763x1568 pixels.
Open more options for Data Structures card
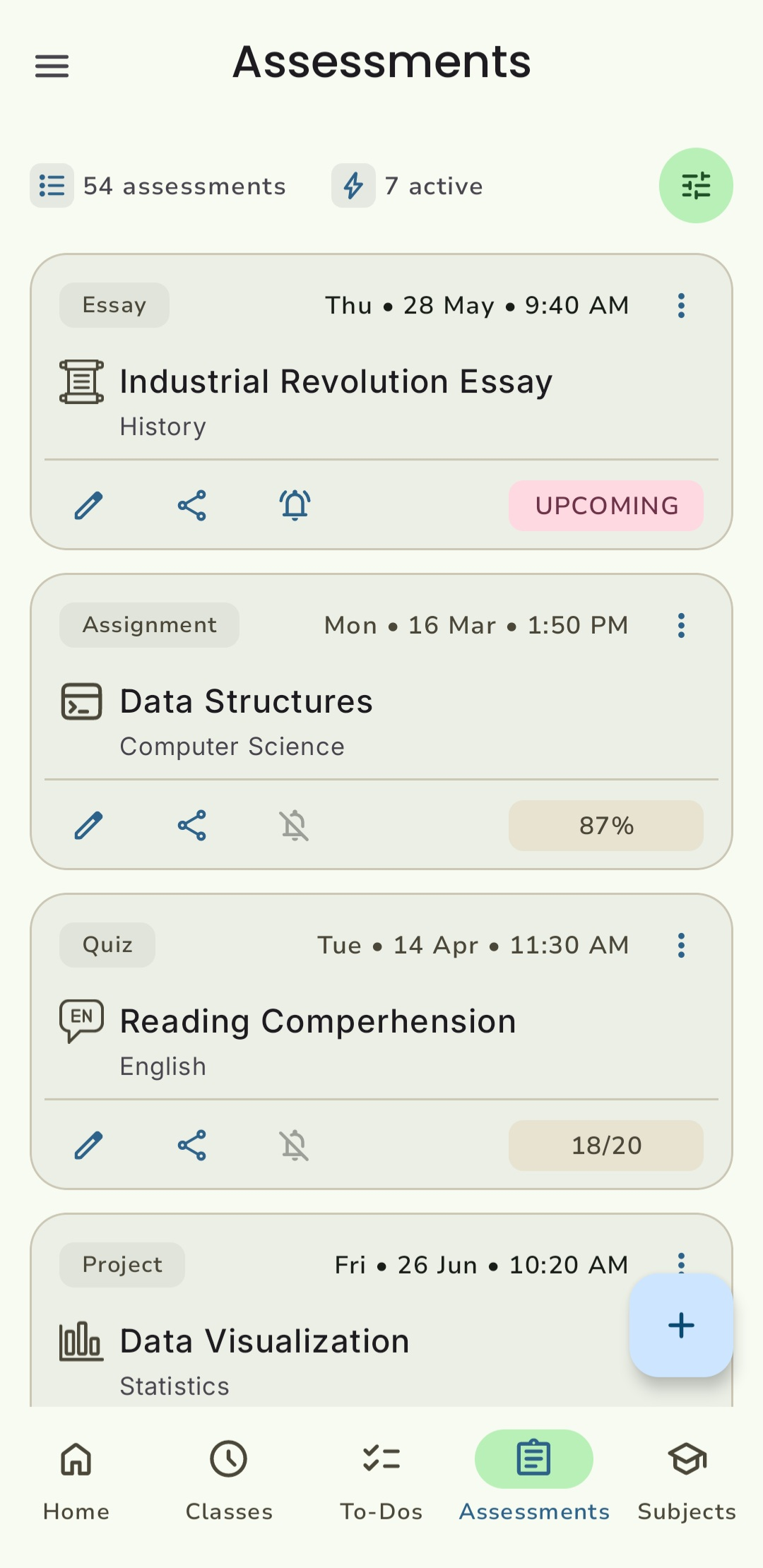coord(681,626)
